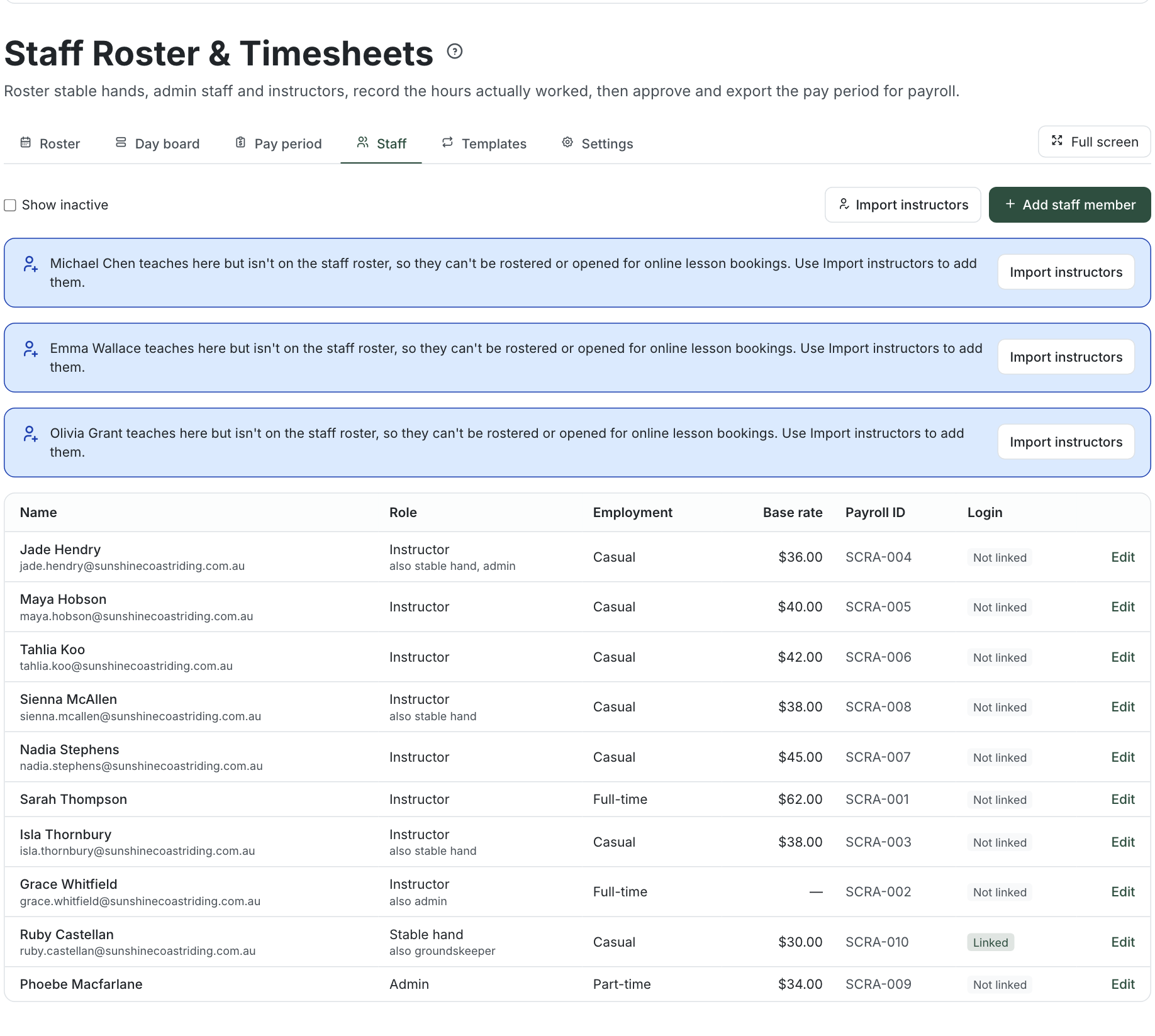Edit Grace Whitfield's staff record
Screen dimensions: 1155x1036
tap(1122, 892)
